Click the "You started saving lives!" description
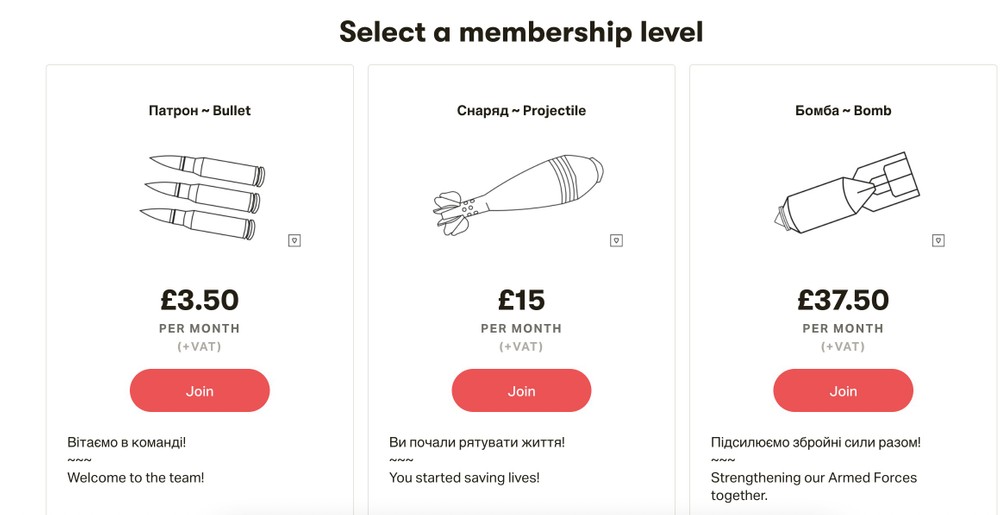The image size is (1000, 515). point(464,478)
